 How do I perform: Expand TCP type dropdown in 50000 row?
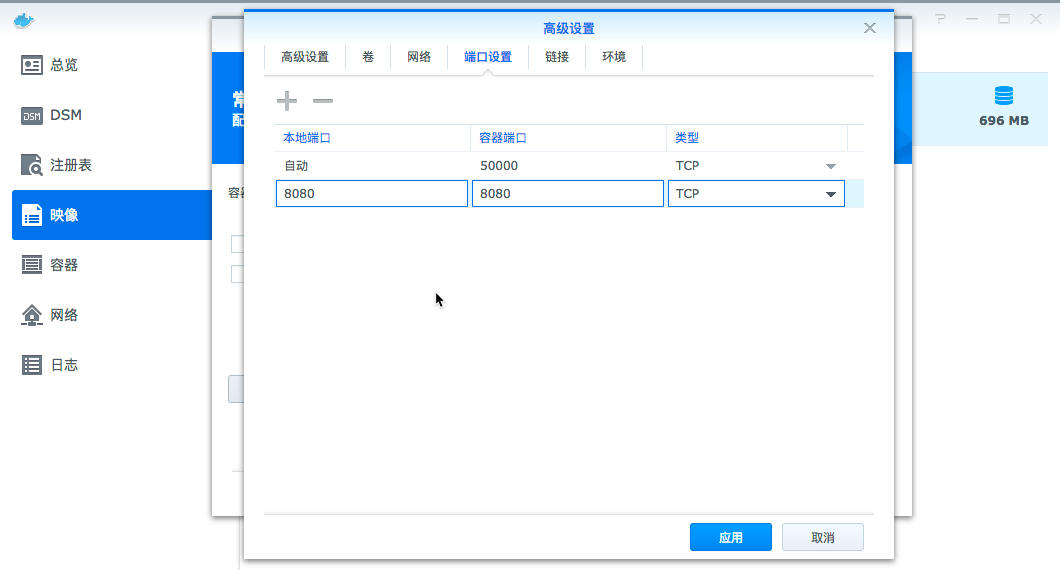click(x=830, y=166)
